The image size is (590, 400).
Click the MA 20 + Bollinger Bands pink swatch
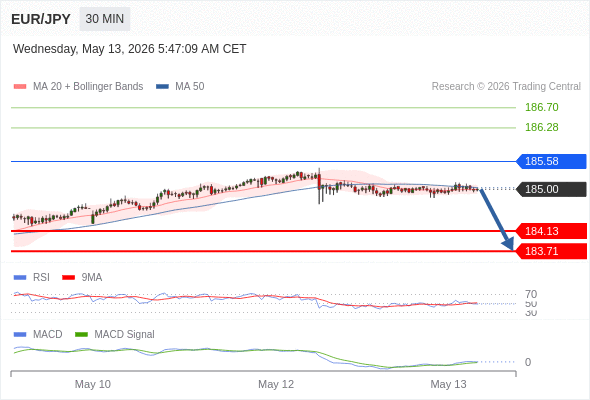[x=20, y=87]
